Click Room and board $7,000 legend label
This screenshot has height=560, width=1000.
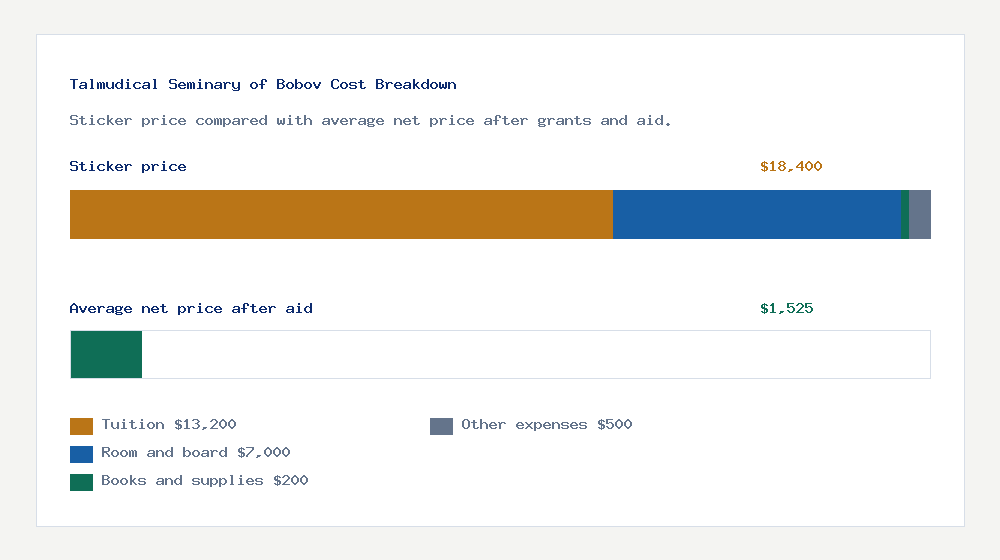point(196,453)
